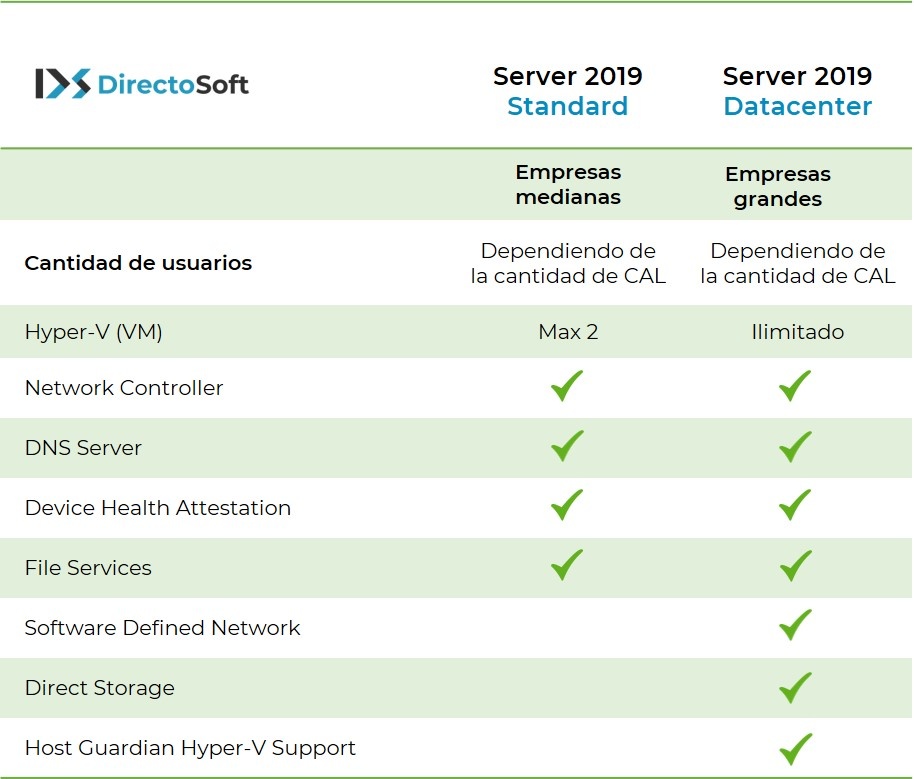Click the Device Health Attestation label
Screen dimensions: 914x779
[x=157, y=508]
